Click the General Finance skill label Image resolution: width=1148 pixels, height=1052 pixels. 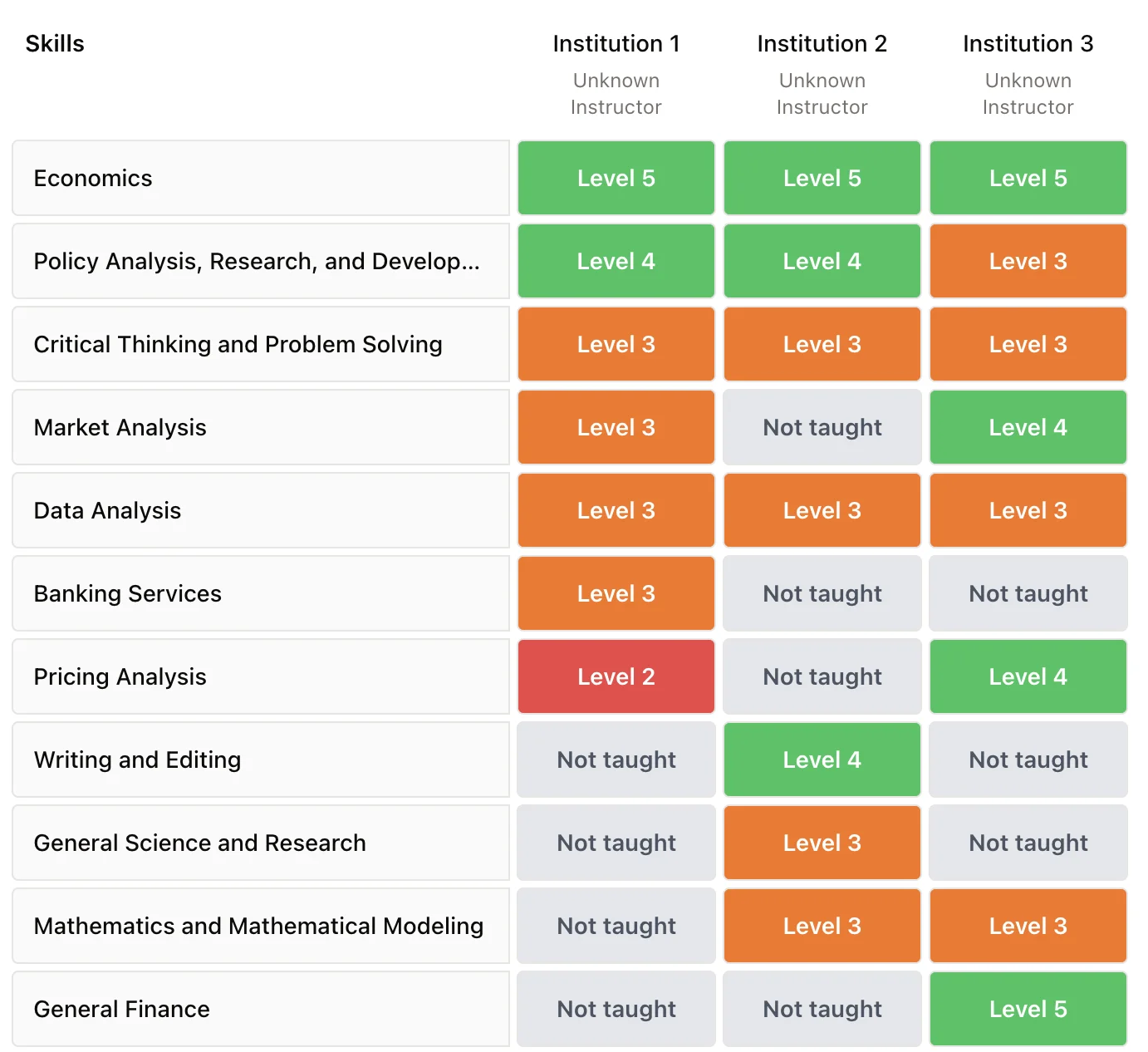[260, 1009]
